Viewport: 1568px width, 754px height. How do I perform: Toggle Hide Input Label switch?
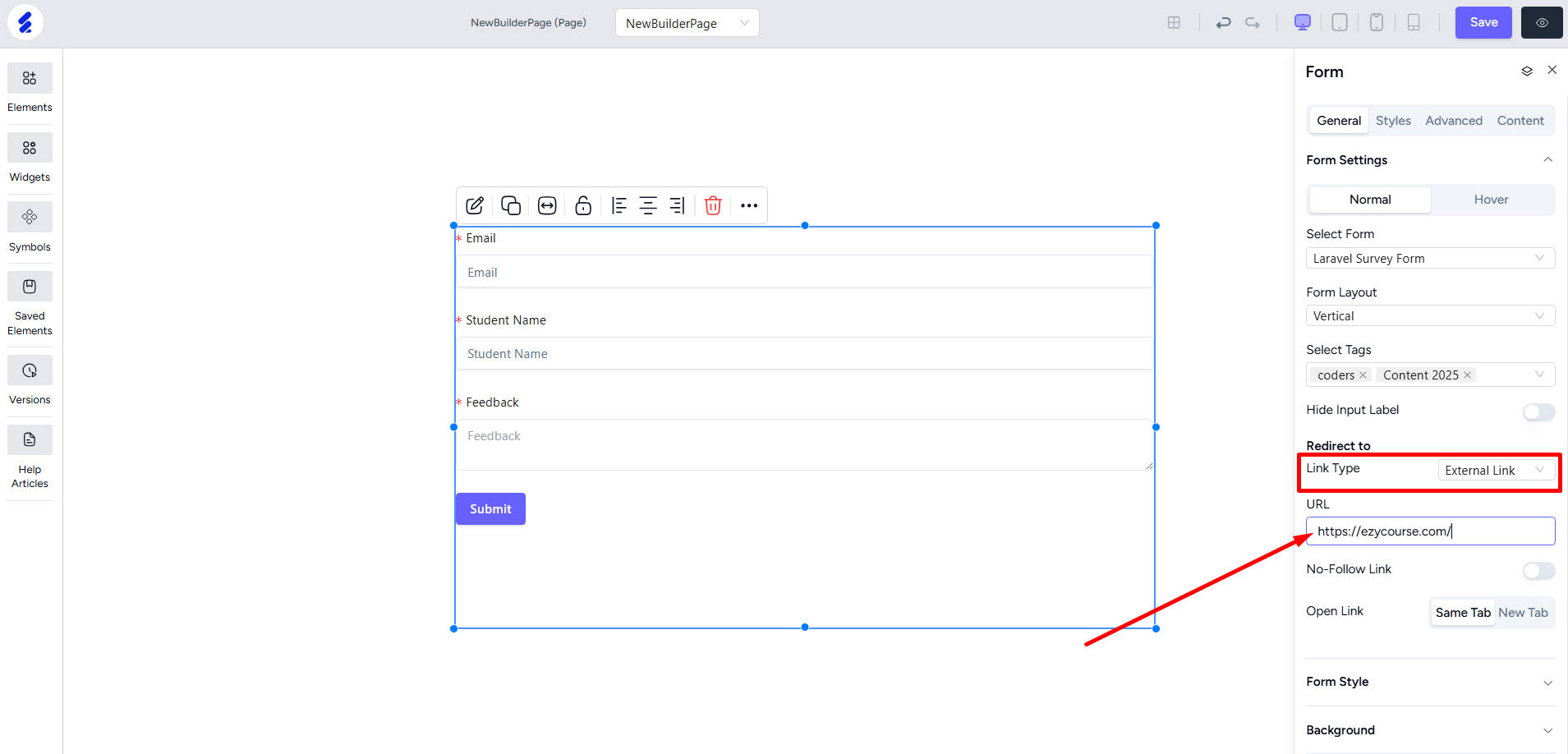[x=1538, y=412]
